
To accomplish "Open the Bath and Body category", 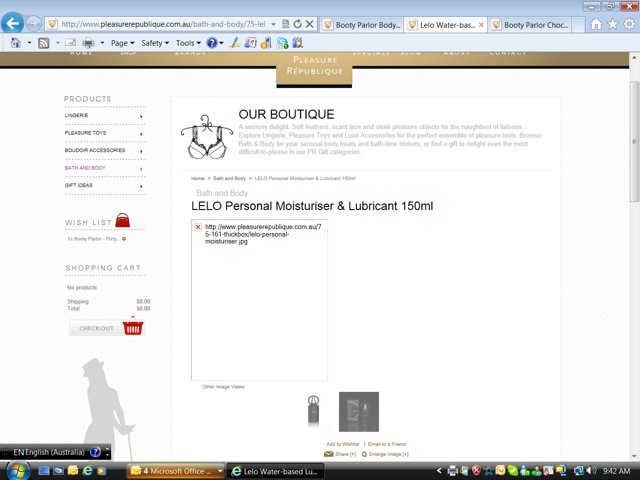I will (x=85, y=168).
